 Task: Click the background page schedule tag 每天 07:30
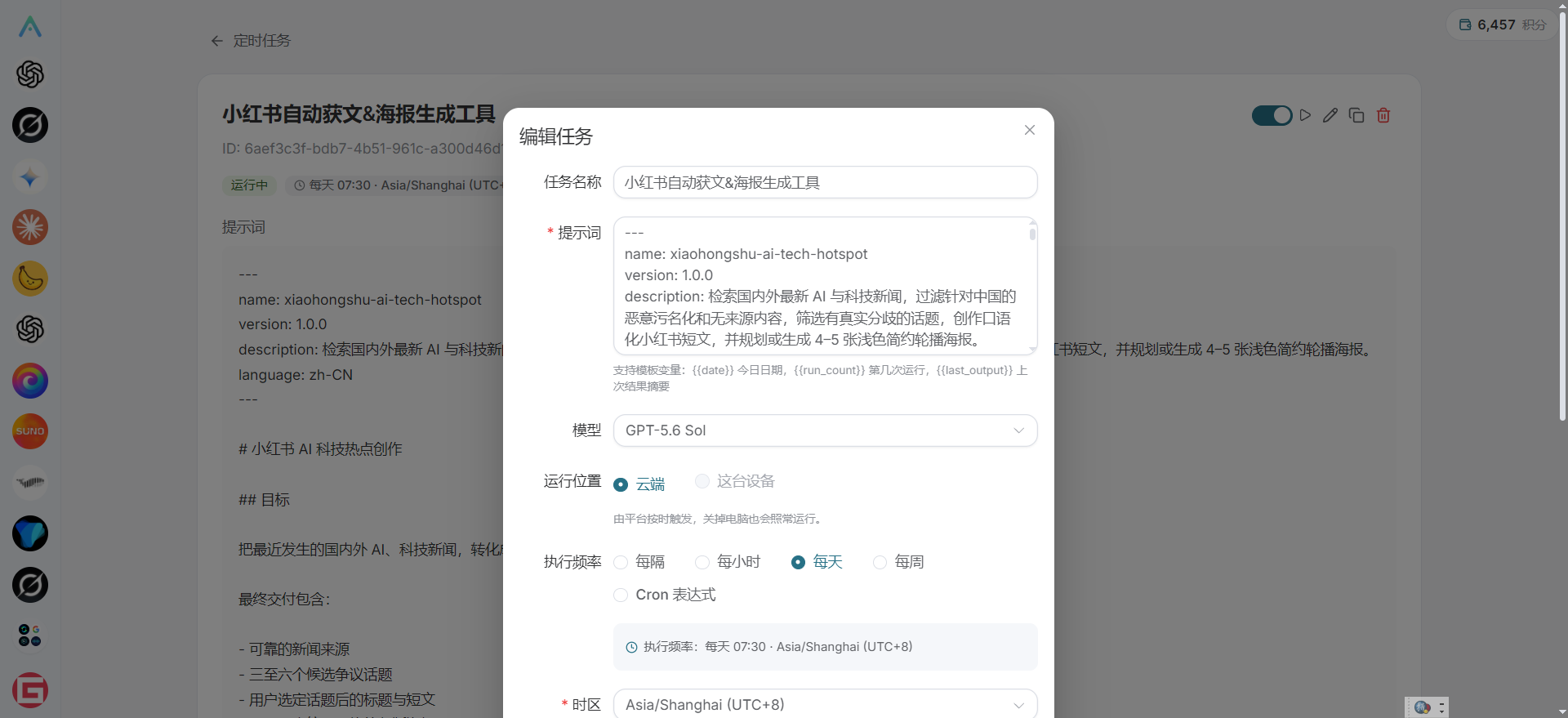point(394,185)
